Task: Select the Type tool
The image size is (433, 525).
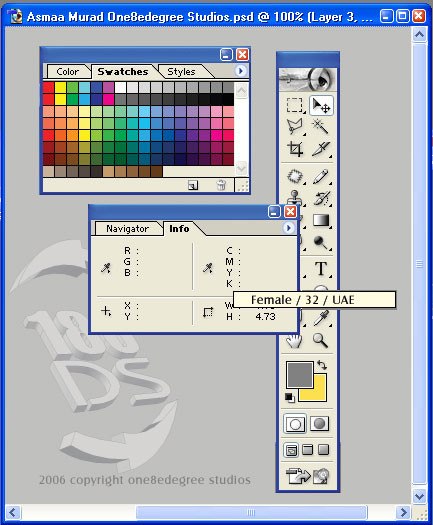Action: pyautogui.click(x=321, y=269)
